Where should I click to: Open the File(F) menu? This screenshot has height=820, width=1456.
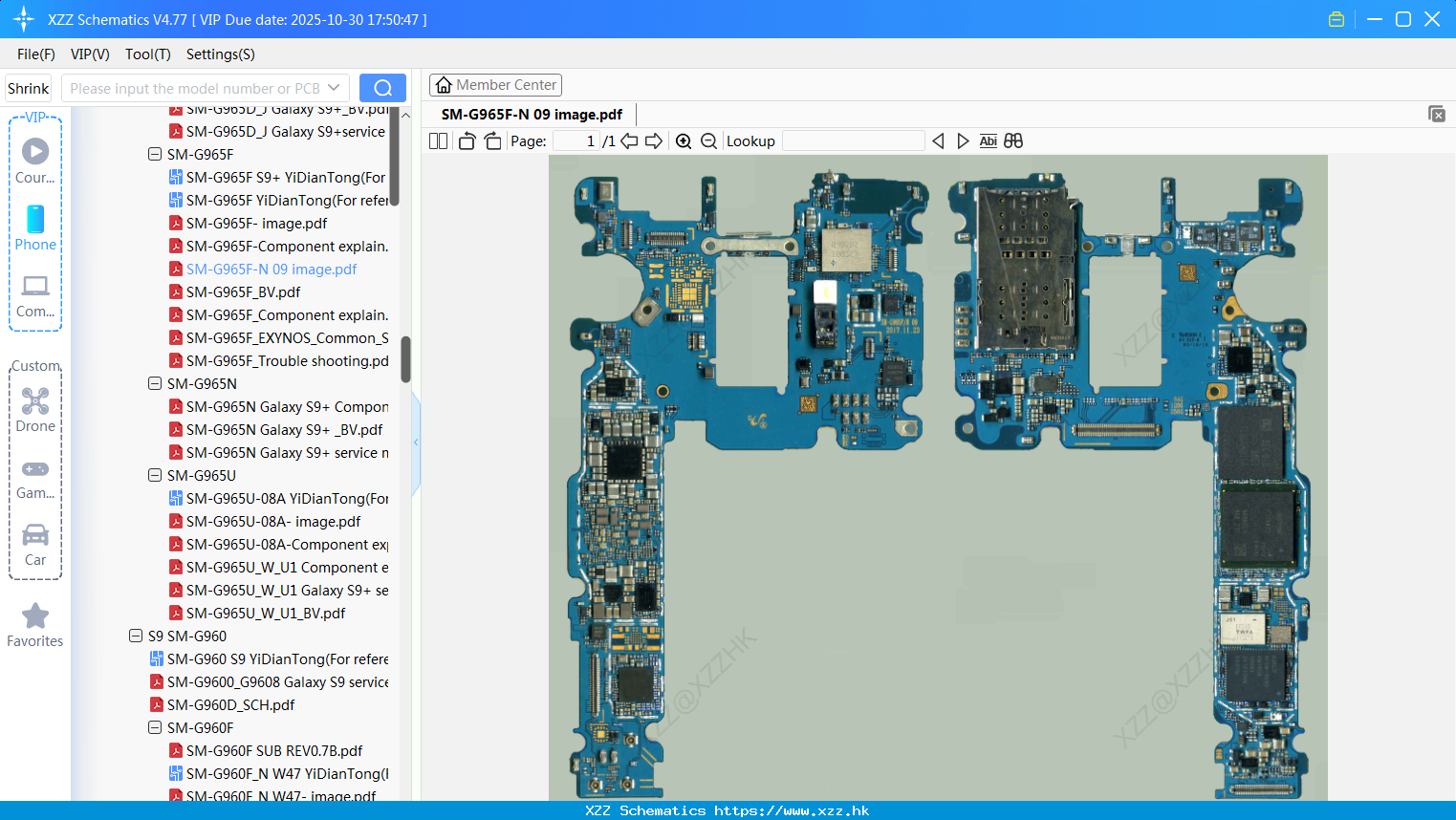(x=36, y=54)
